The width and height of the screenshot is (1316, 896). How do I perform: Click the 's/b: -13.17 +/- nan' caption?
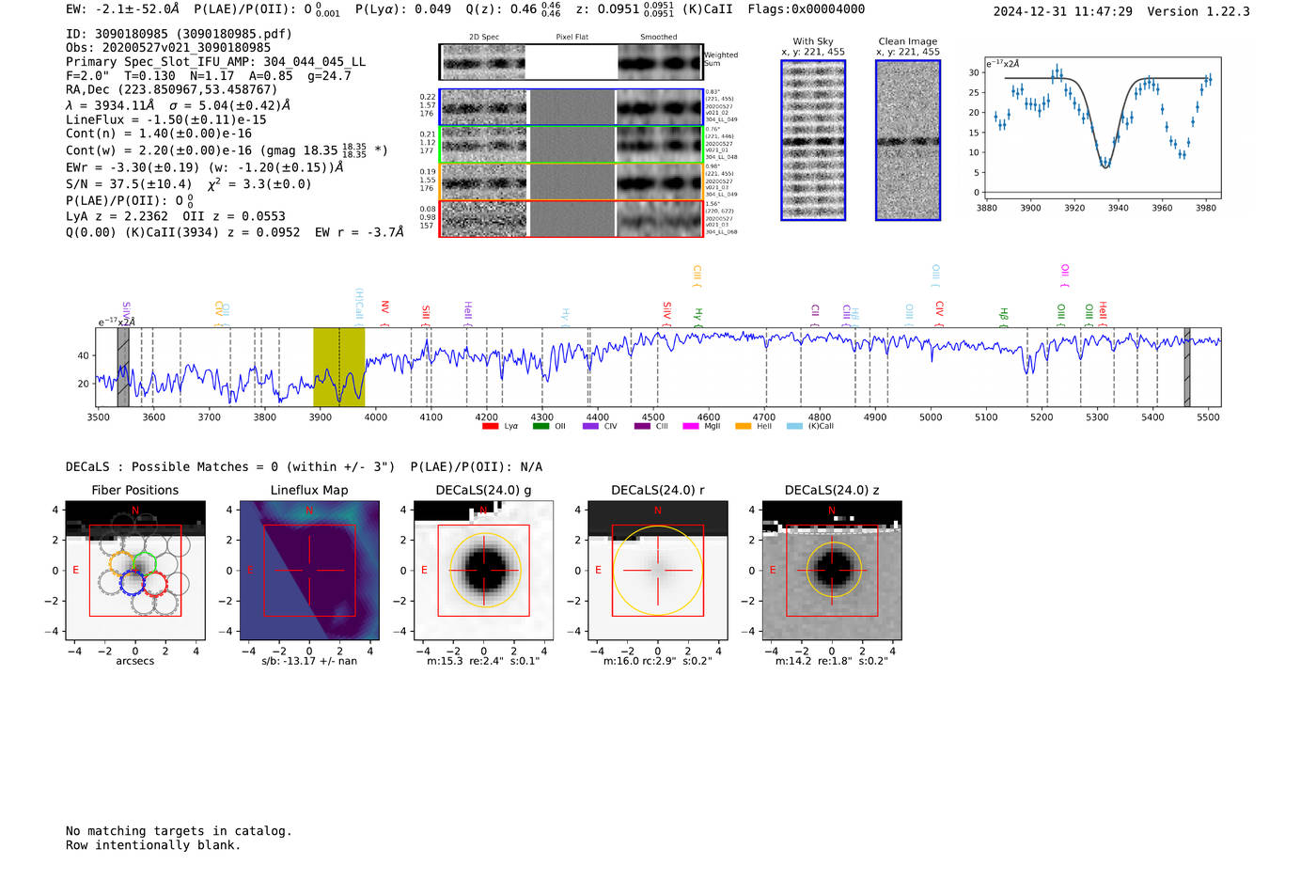click(309, 661)
